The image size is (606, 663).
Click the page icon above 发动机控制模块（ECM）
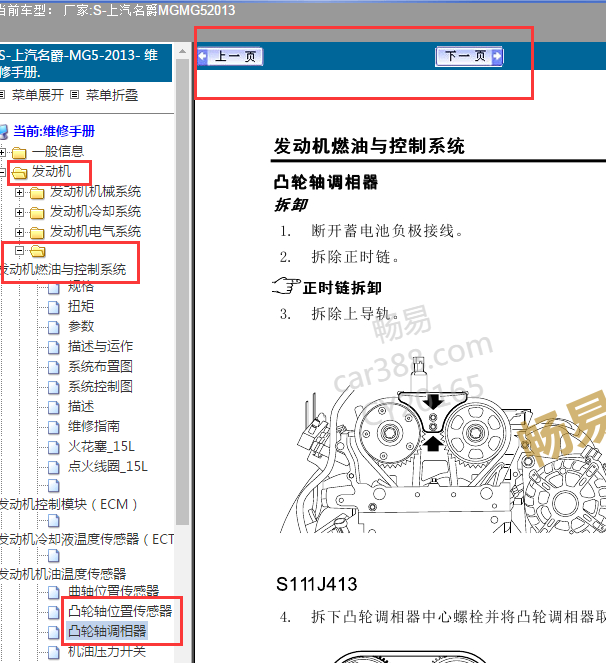[54, 485]
